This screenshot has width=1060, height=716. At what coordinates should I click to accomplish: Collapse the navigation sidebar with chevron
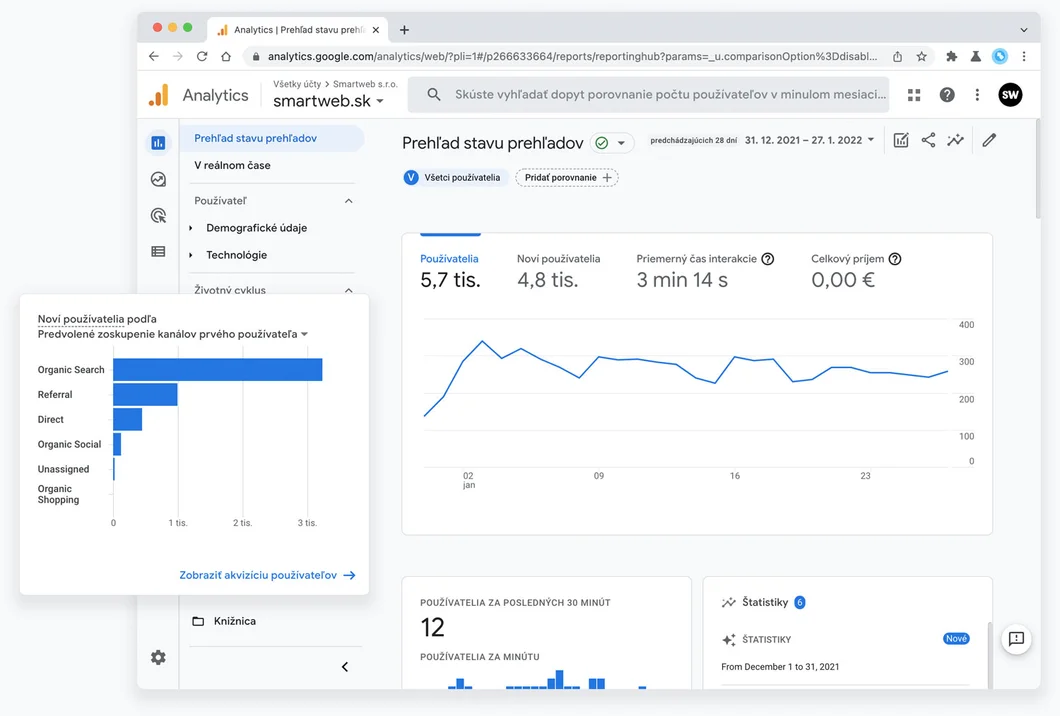345,667
